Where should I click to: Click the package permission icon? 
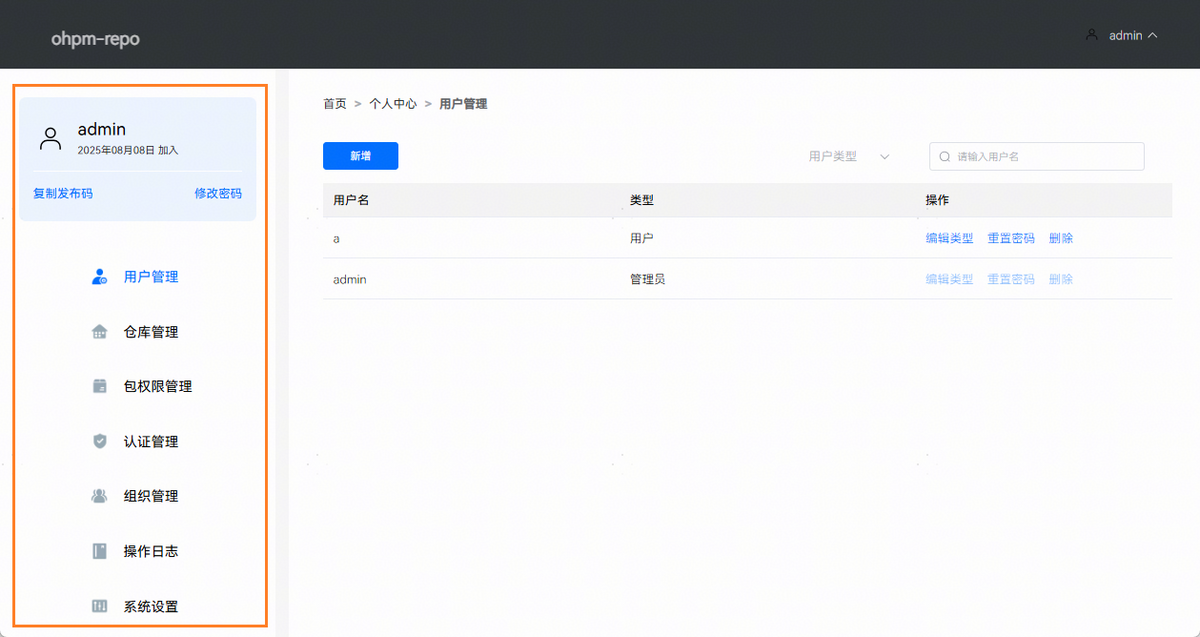99,387
